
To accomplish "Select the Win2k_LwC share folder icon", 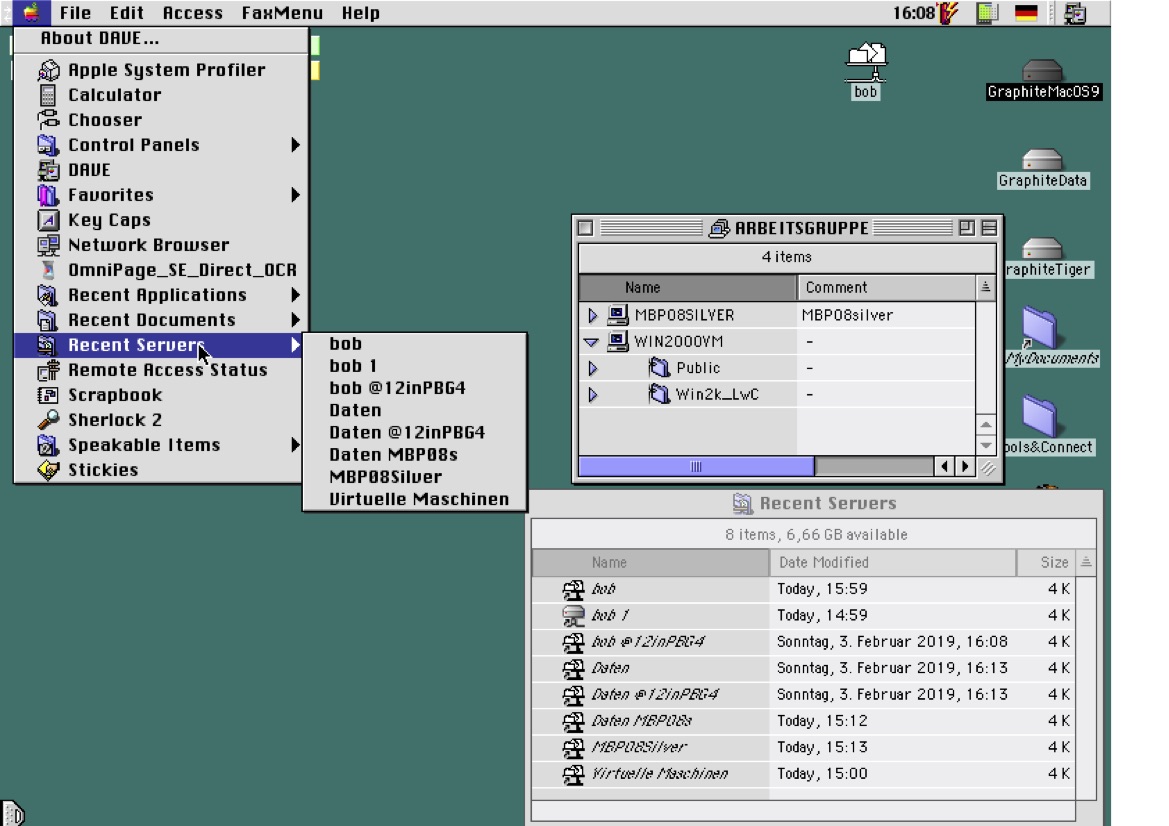I will tap(659, 394).
